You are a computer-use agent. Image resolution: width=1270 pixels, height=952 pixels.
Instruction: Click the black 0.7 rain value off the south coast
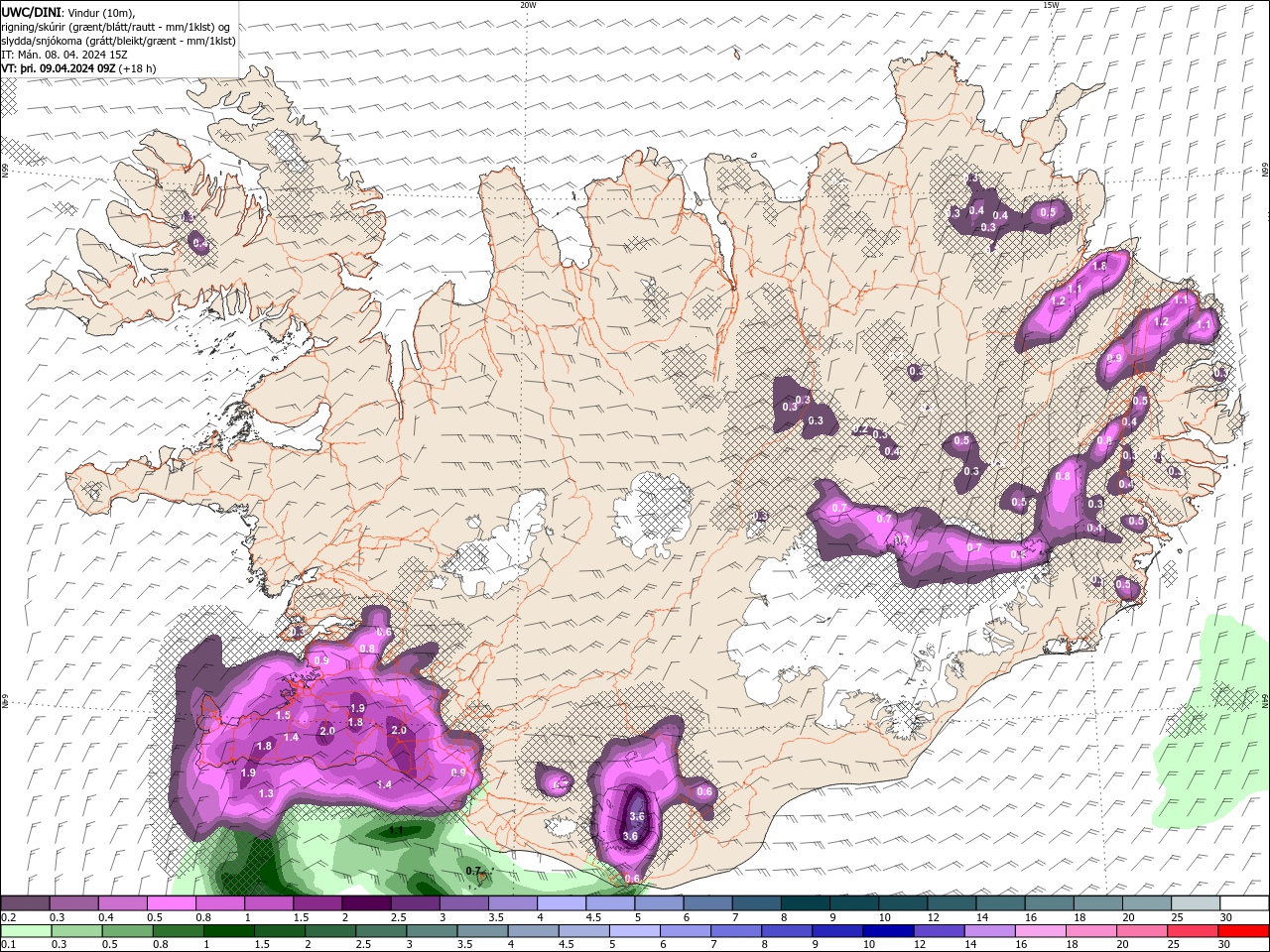[x=473, y=871]
